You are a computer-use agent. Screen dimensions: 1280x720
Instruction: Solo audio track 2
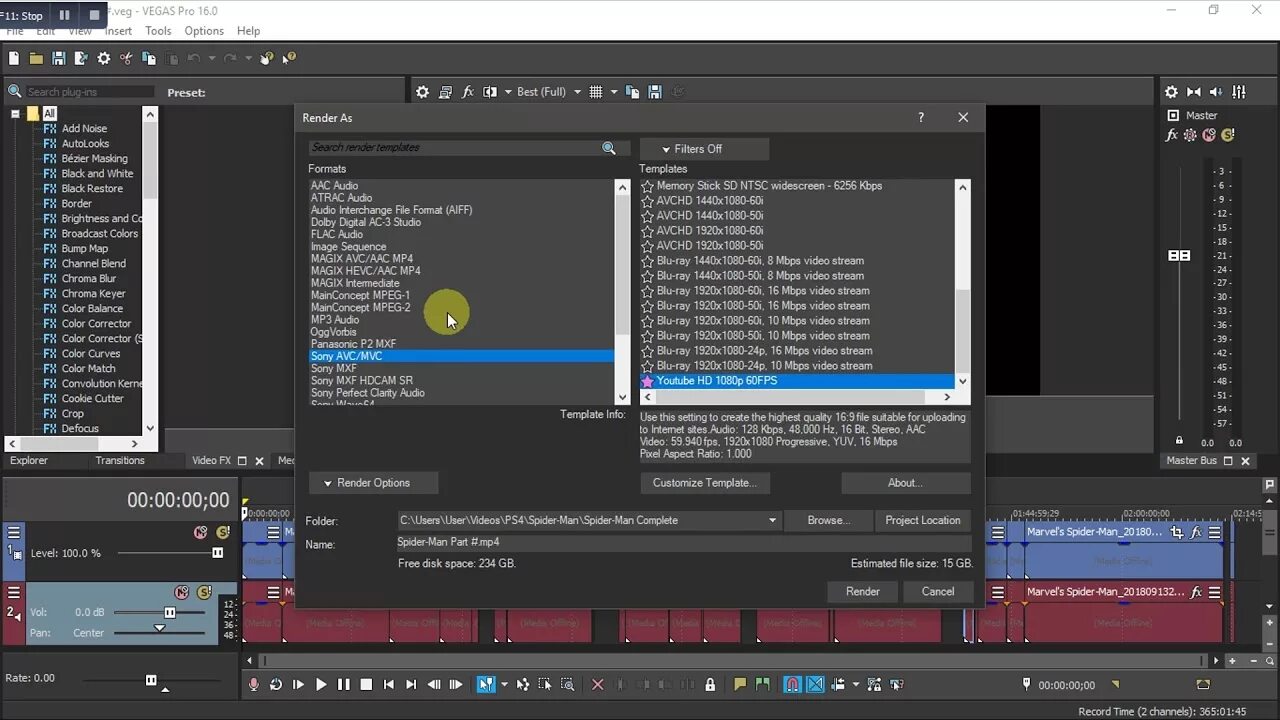tap(204, 592)
